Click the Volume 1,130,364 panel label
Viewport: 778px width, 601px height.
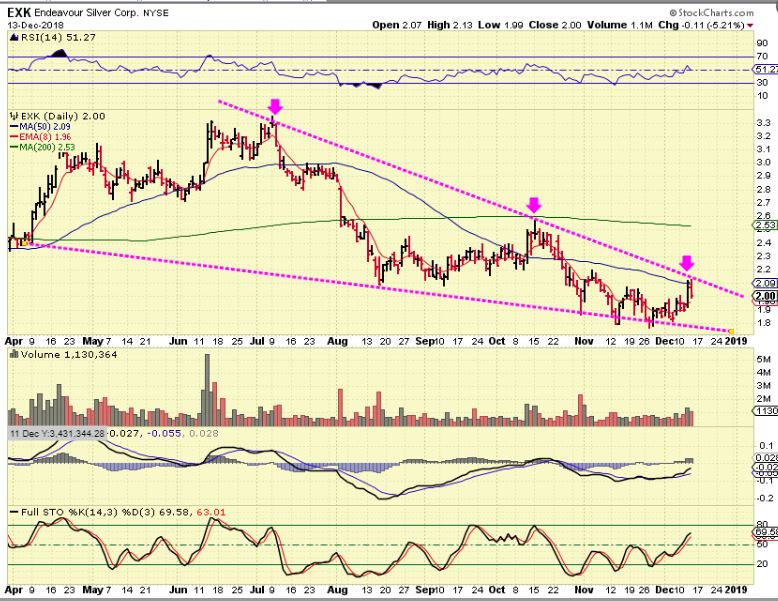(68, 354)
